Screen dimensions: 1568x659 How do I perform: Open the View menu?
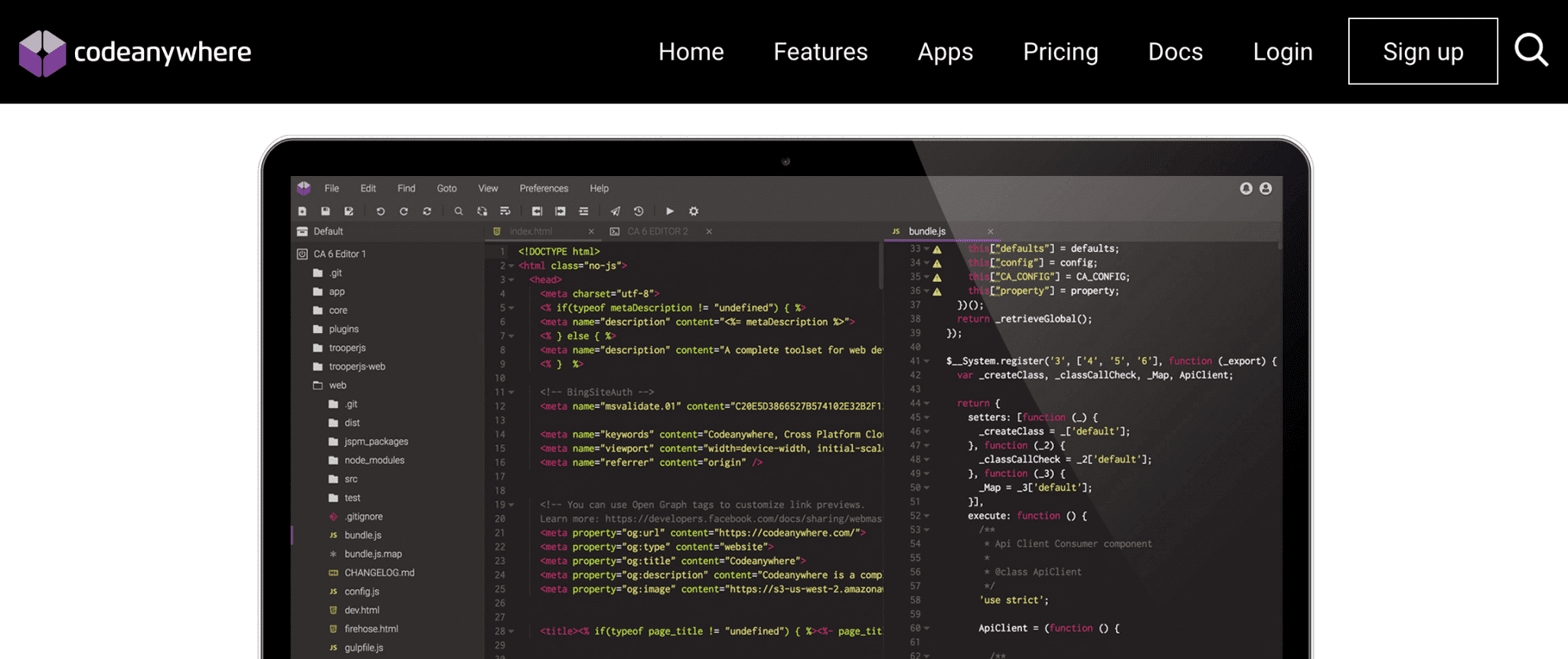point(488,188)
